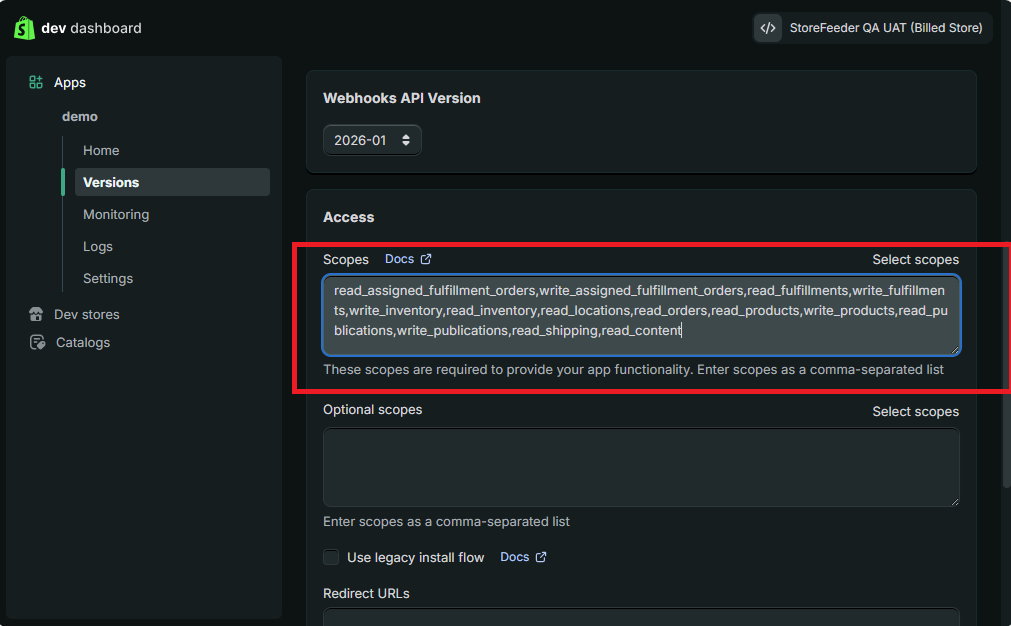Click the Dev stores storefront icon
1011x626 pixels.
37,314
